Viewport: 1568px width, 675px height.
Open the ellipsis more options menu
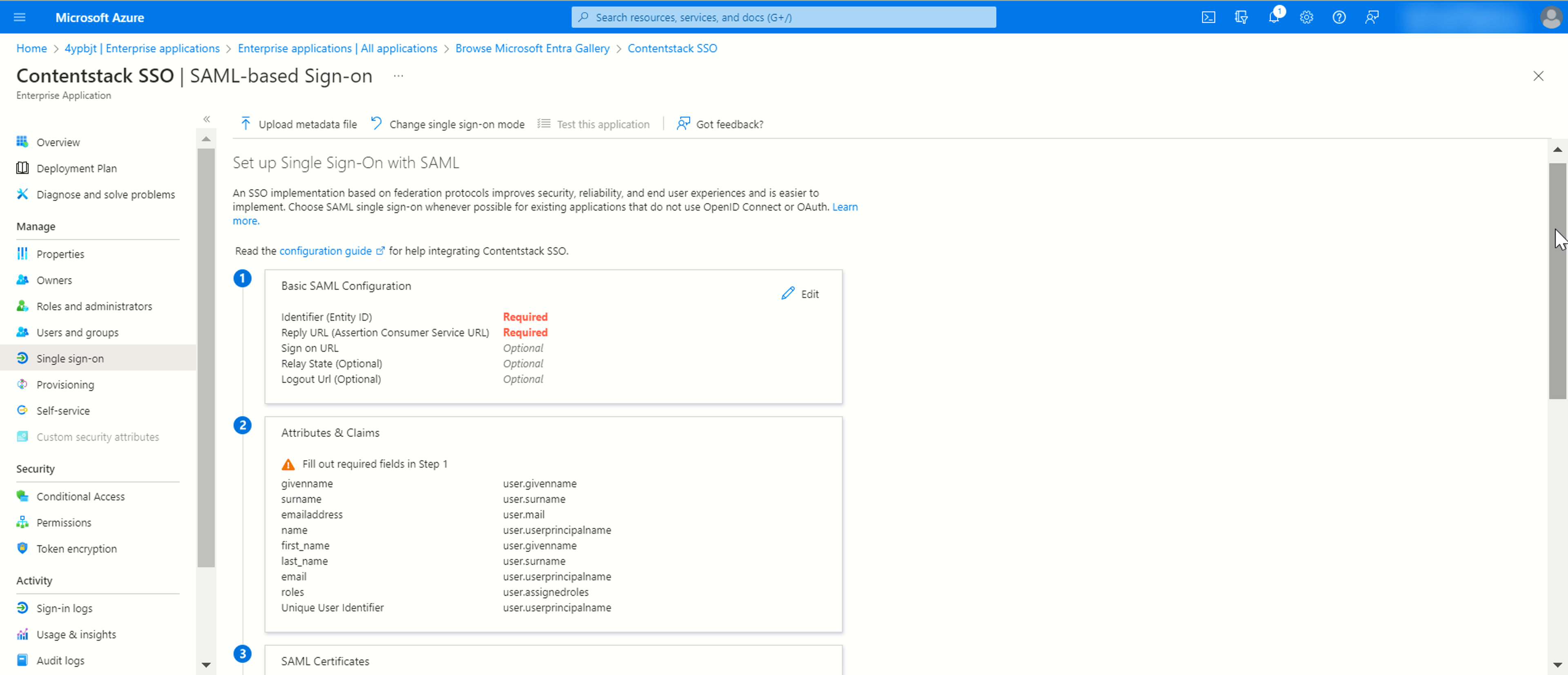point(398,76)
